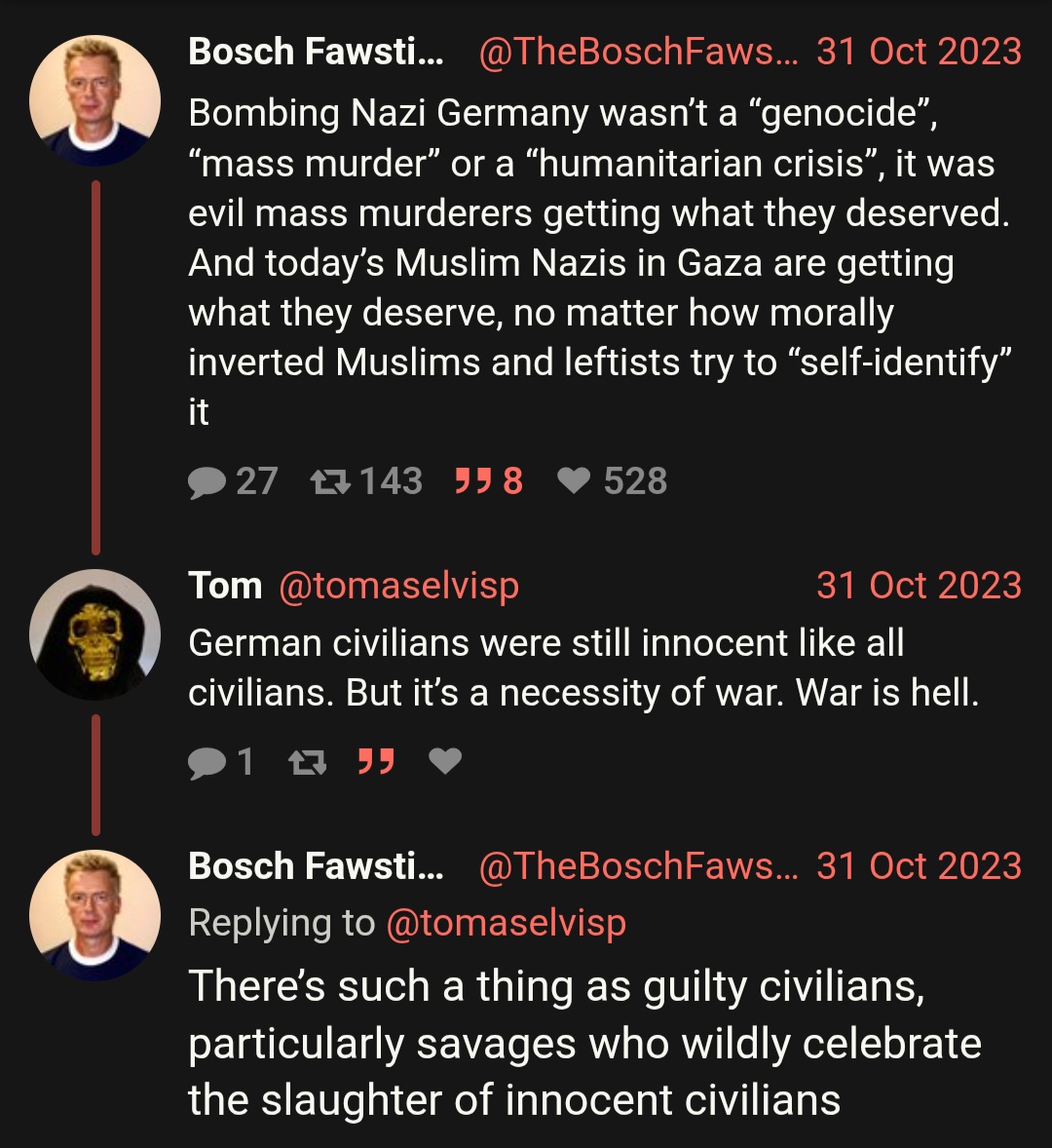Open Bosch Fawstin's avatar on the first post

click(x=95, y=101)
